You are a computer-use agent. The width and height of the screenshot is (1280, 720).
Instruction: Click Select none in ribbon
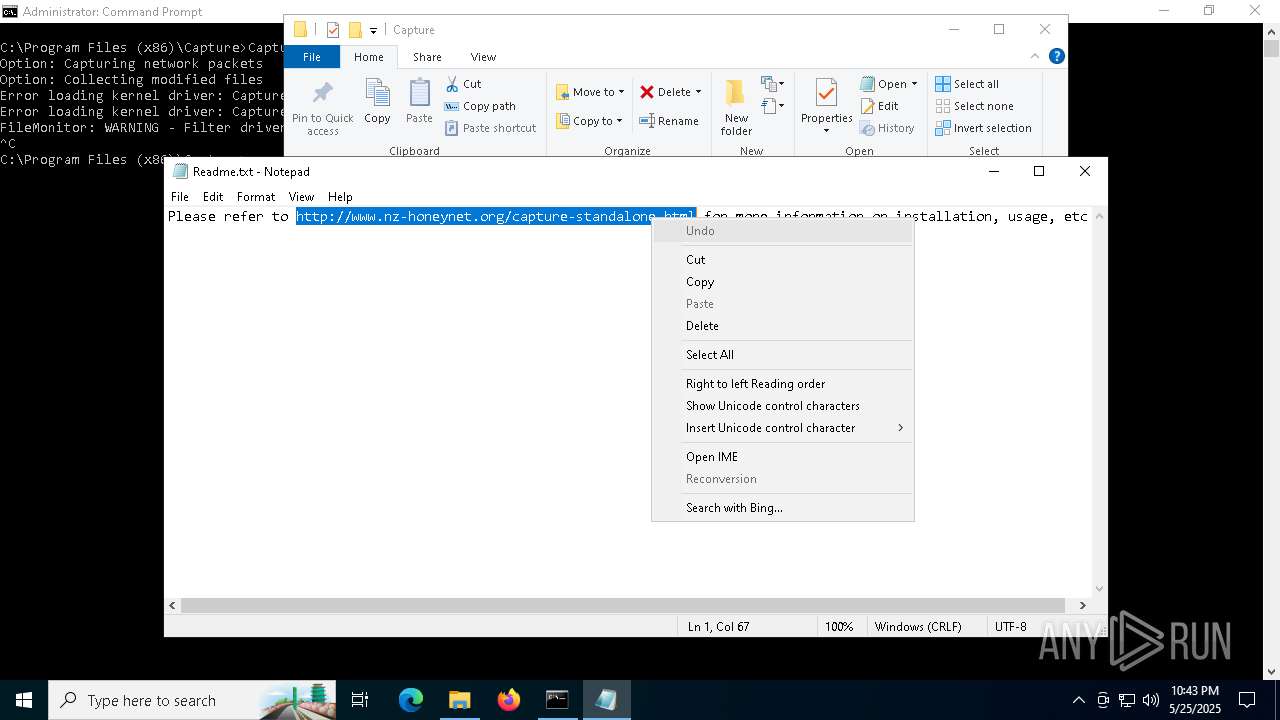974,106
